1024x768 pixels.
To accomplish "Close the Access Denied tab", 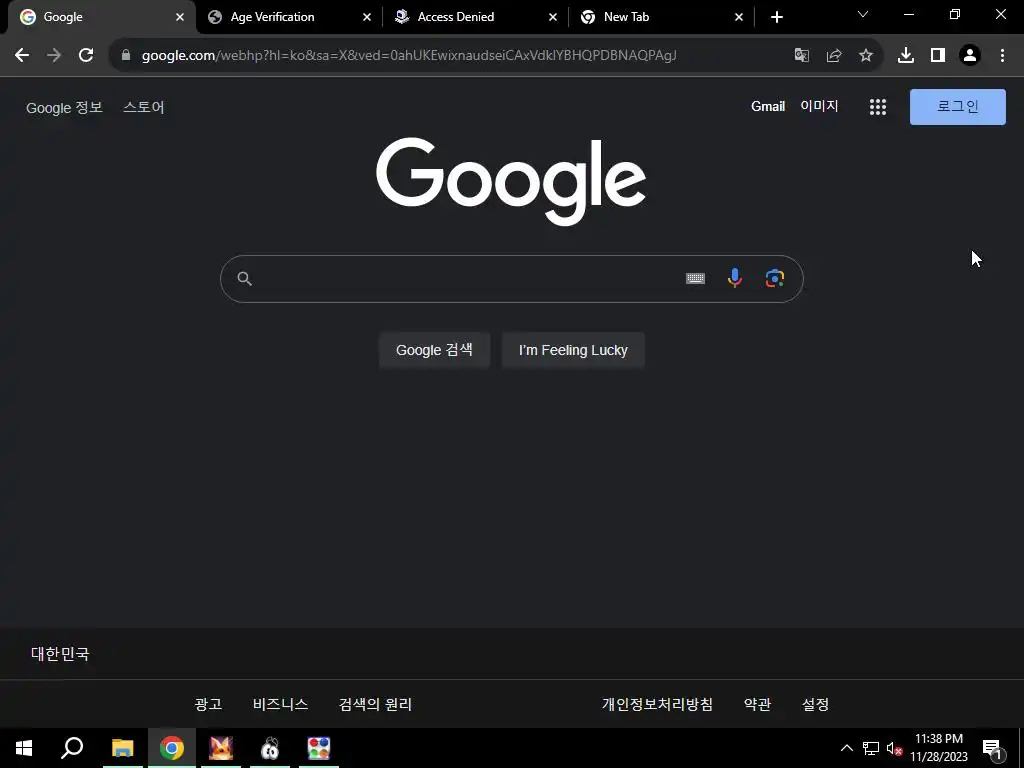I will tap(552, 17).
